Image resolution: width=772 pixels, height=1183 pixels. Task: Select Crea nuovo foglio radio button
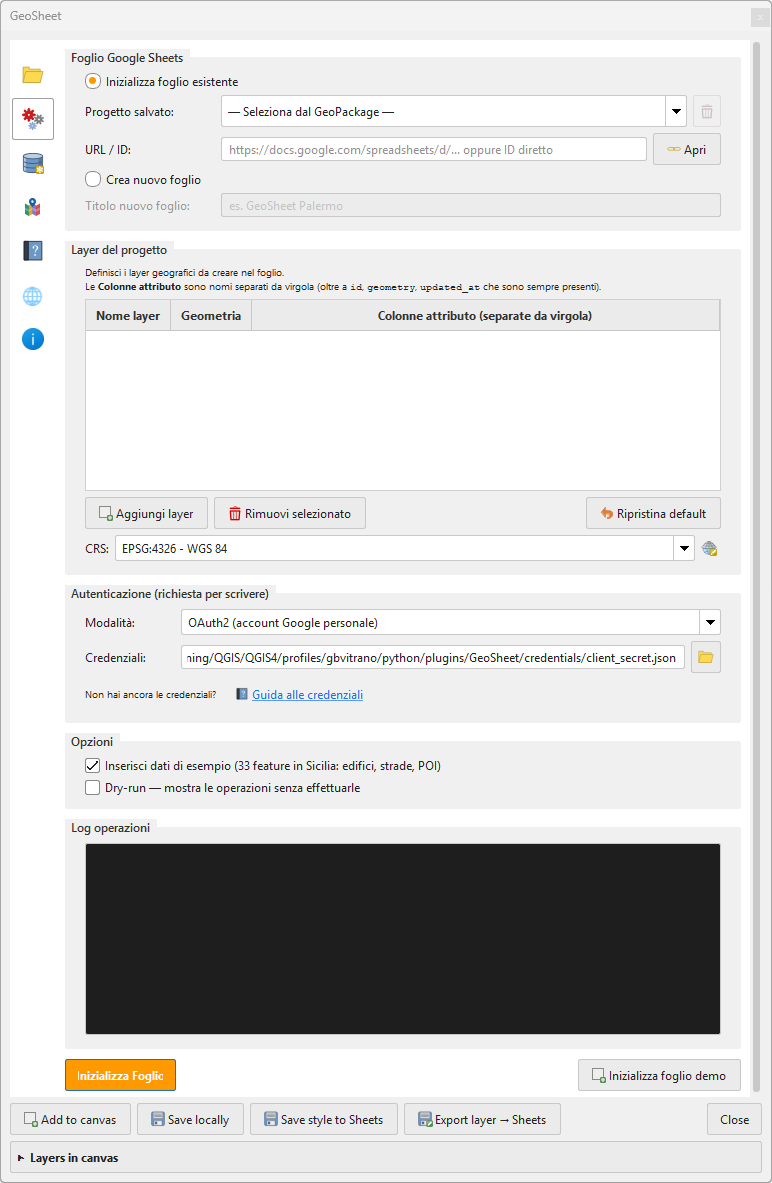[x=93, y=179]
